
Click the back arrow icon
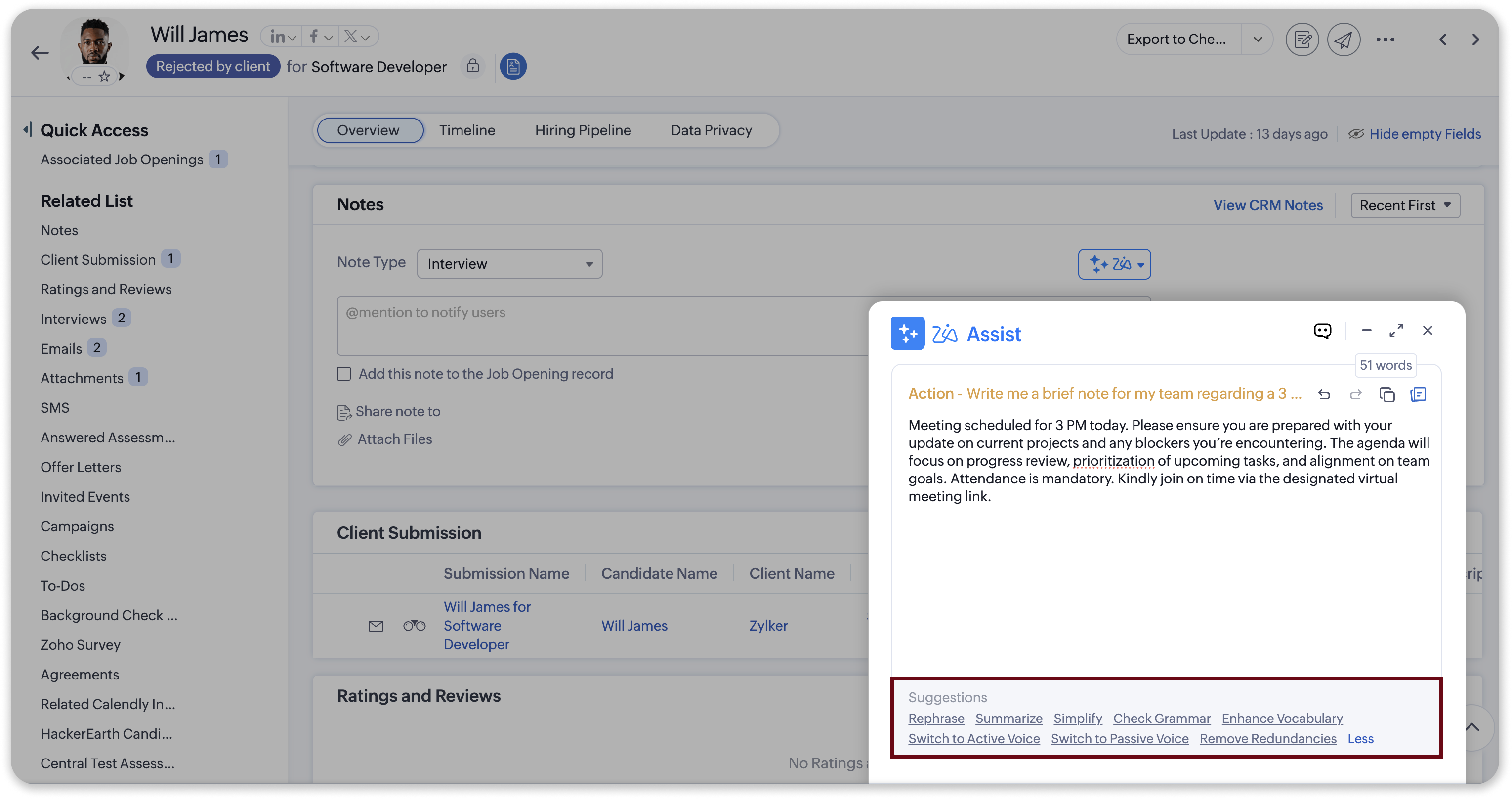click(40, 53)
